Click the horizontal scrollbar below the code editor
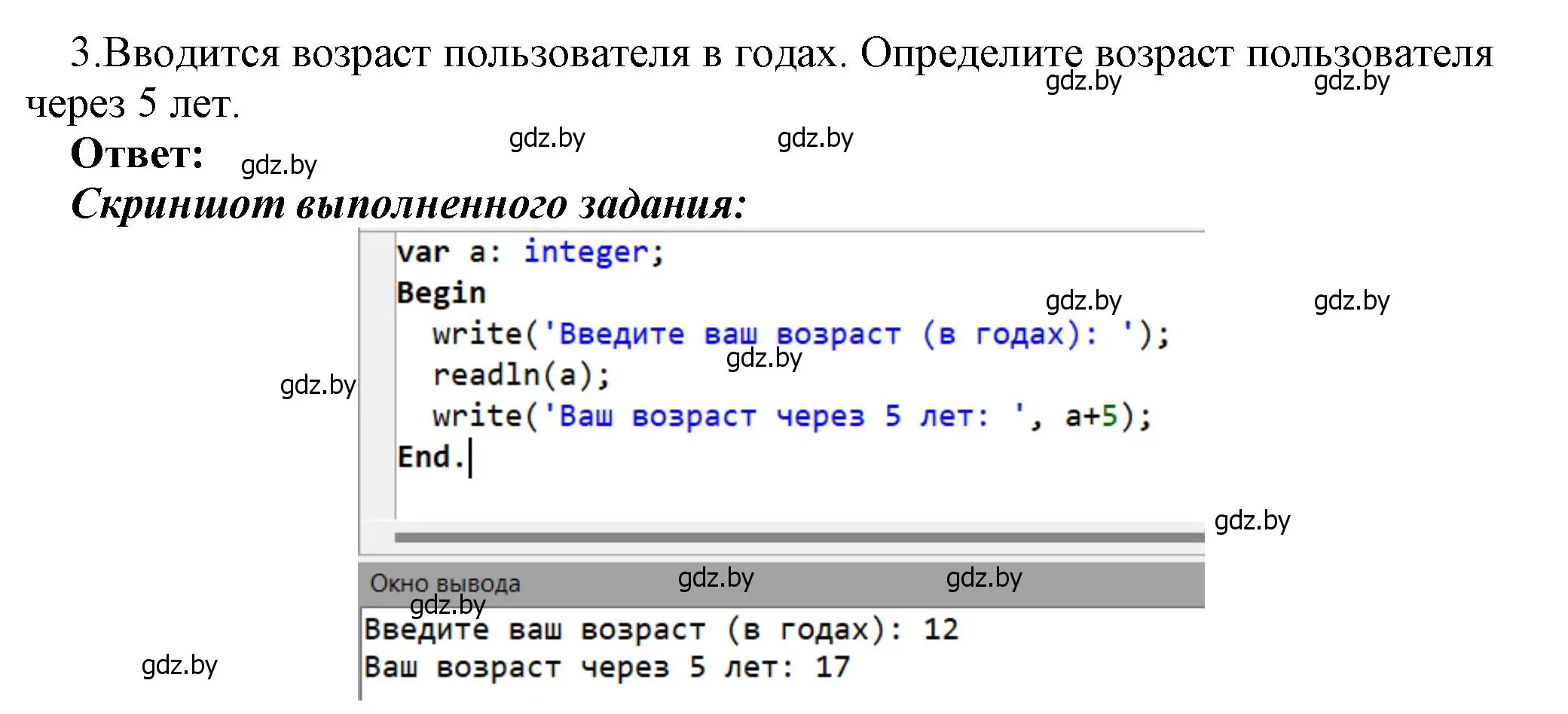The image size is (1568, 714). pyautogui.click(x=799, y=538)
